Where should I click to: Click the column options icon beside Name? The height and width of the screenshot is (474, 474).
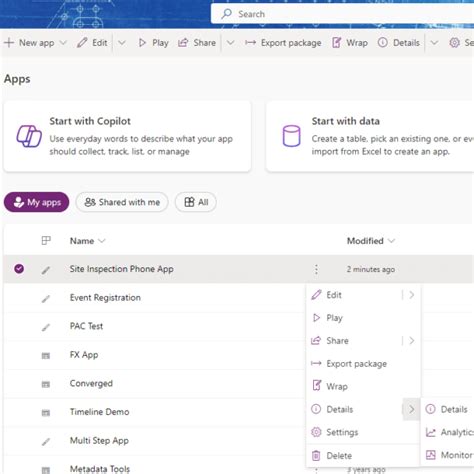46,240
